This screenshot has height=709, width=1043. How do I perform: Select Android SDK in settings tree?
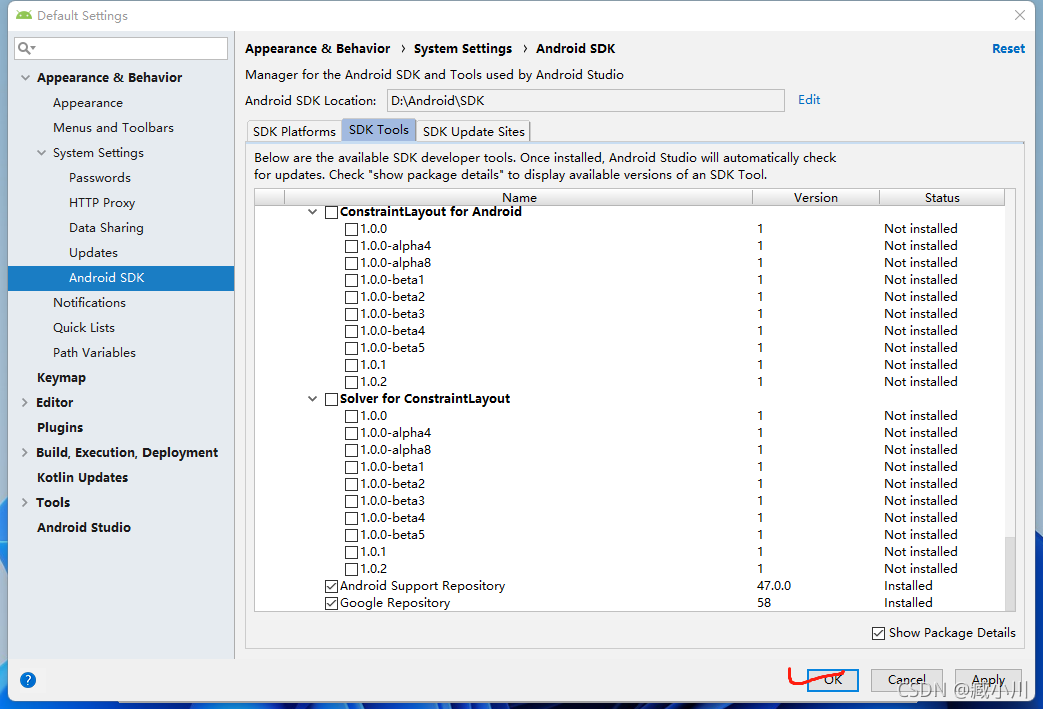tap(121, 278)
